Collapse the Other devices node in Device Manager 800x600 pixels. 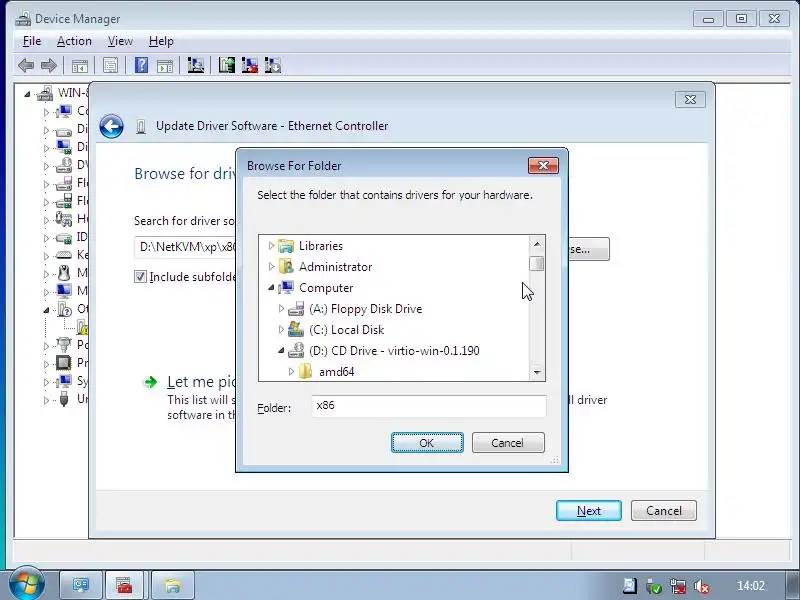[x=46, y=309]
